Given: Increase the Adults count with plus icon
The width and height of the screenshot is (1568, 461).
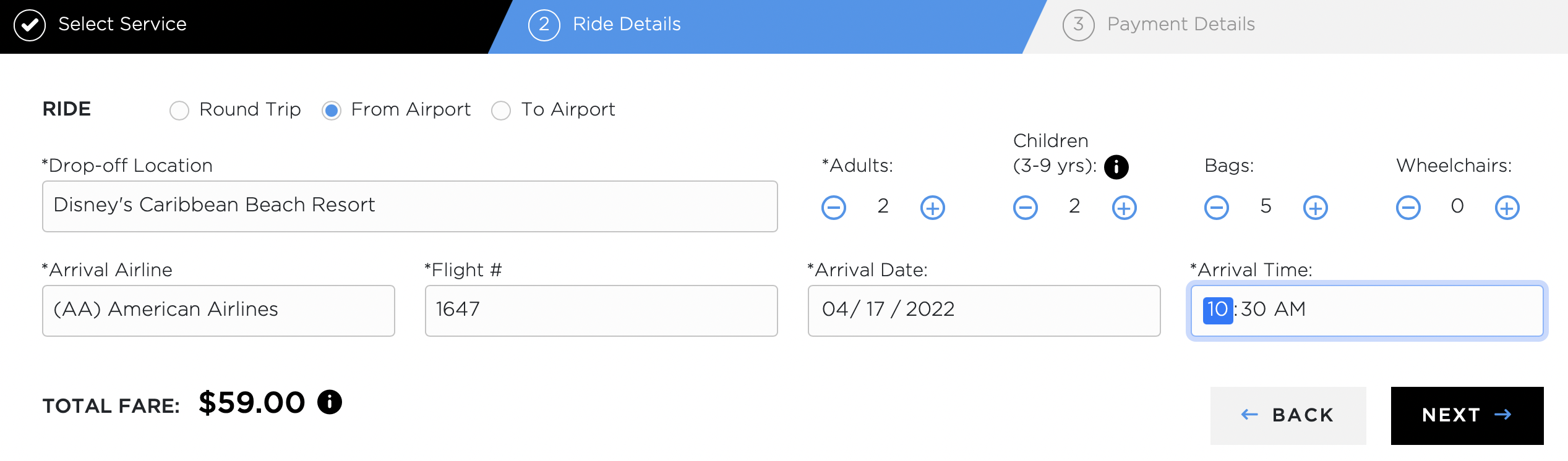Looking at the screenshot, I should [932, 208].
